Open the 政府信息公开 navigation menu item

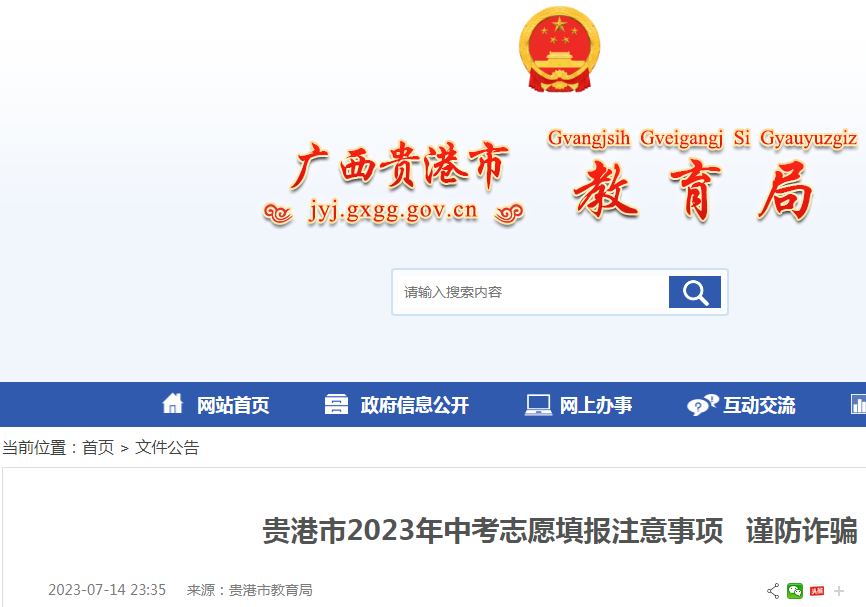pyautogui.click(x=415, y=405)
